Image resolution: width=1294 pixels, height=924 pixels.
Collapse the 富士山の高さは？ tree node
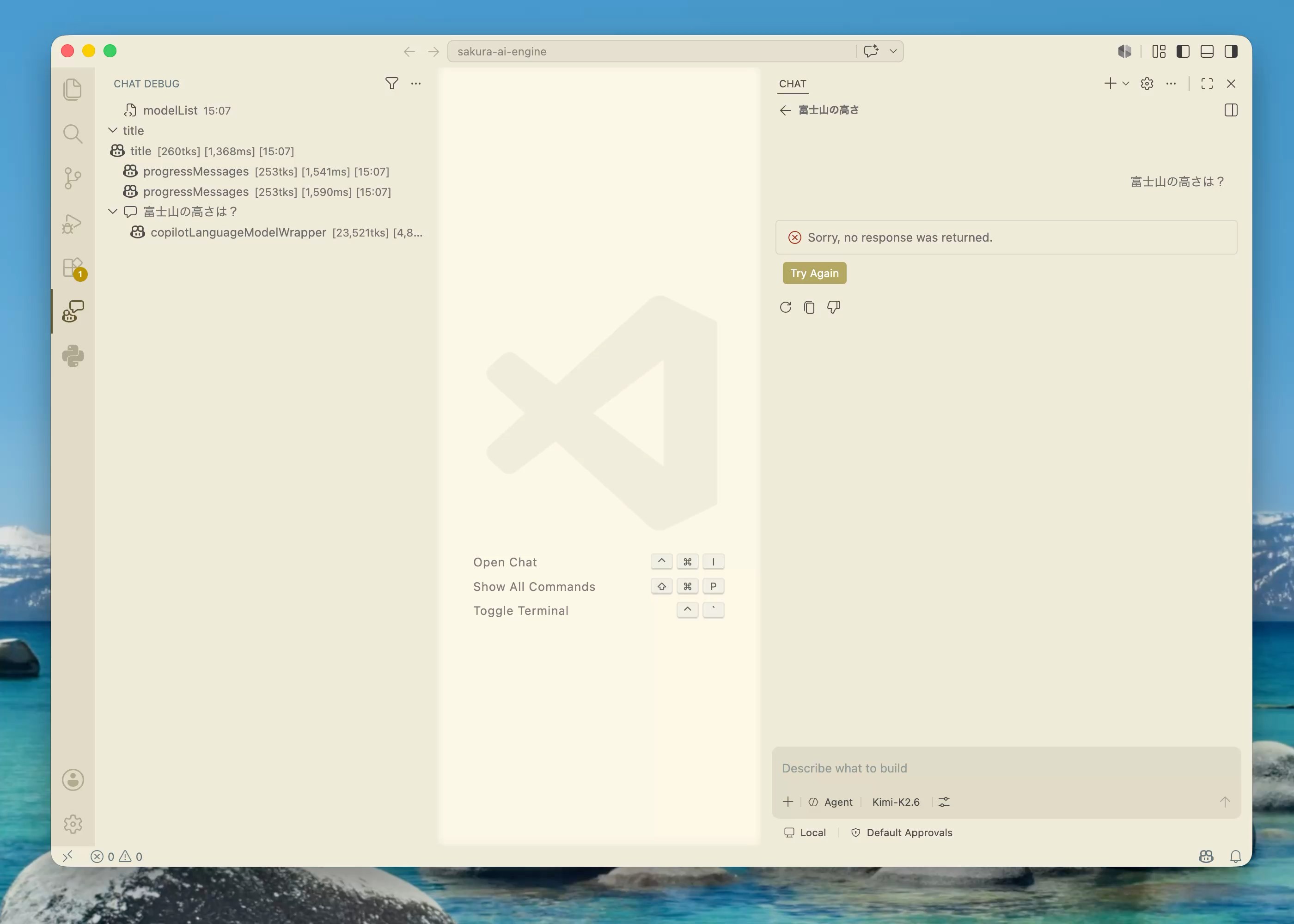(x=113, y=212)
